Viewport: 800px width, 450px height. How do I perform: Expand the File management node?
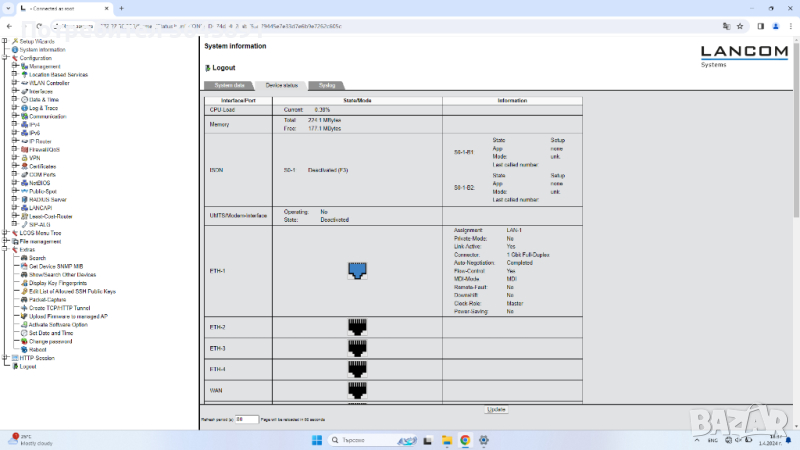click(x=5, y=241)
